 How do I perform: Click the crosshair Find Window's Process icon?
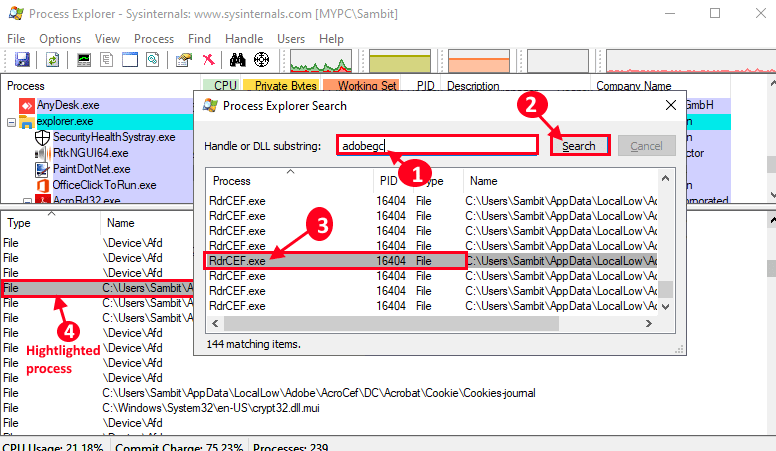coord(261,60)
